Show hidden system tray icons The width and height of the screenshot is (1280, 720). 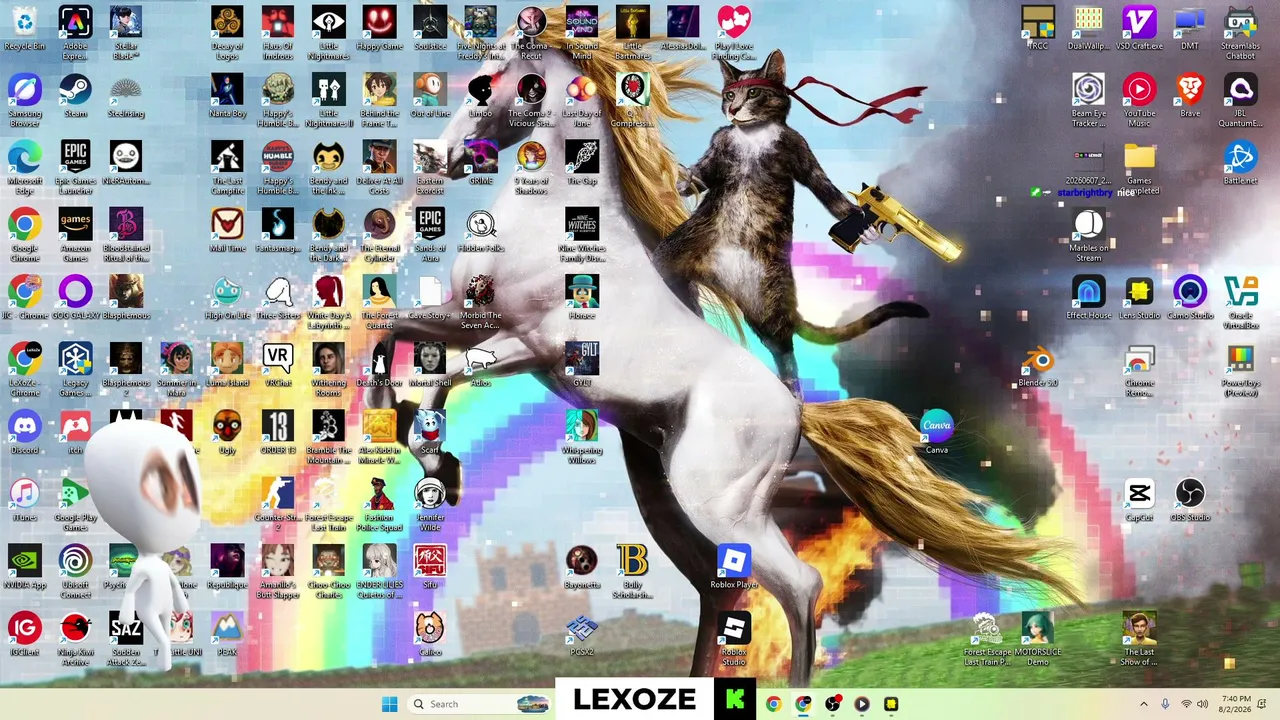(1144, 704)
